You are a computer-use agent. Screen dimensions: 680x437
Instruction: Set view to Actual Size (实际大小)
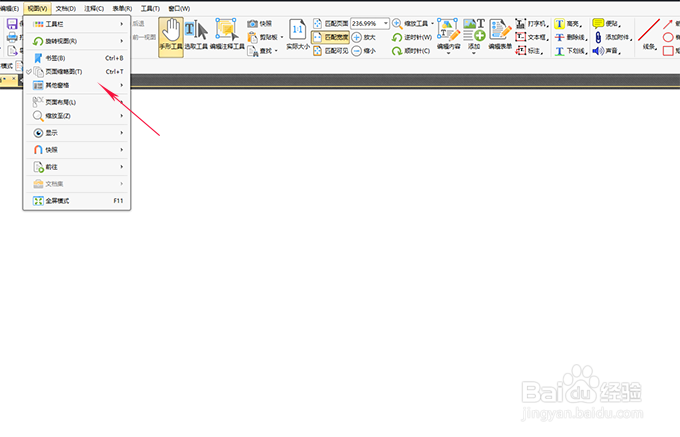pyautogui.click(x=298, y=35)
